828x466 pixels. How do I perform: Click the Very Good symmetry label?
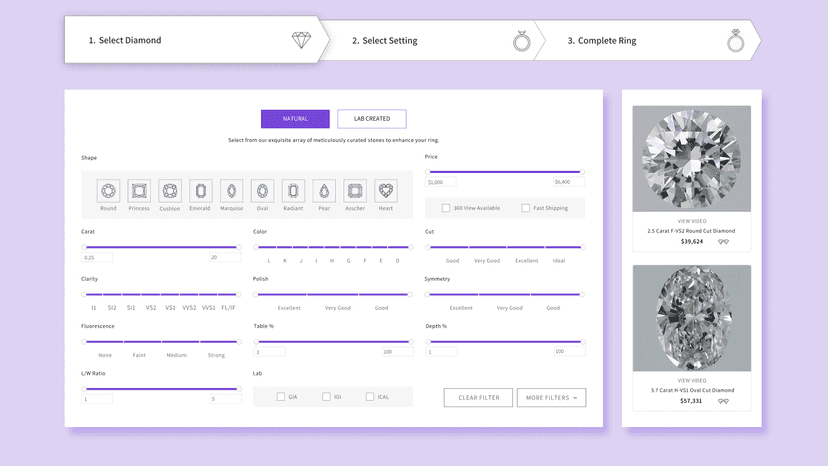pos(510,308)
